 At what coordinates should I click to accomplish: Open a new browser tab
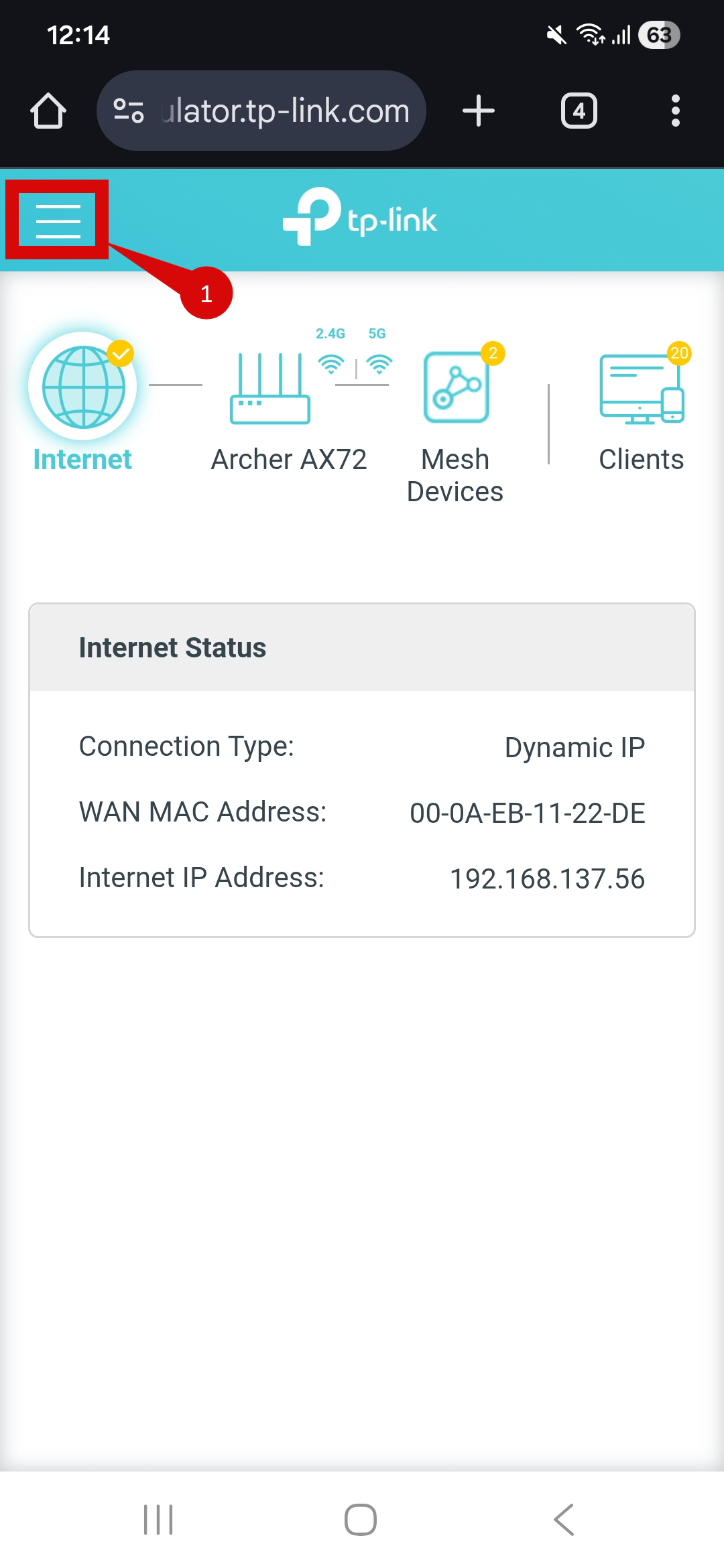click(479, 111)
